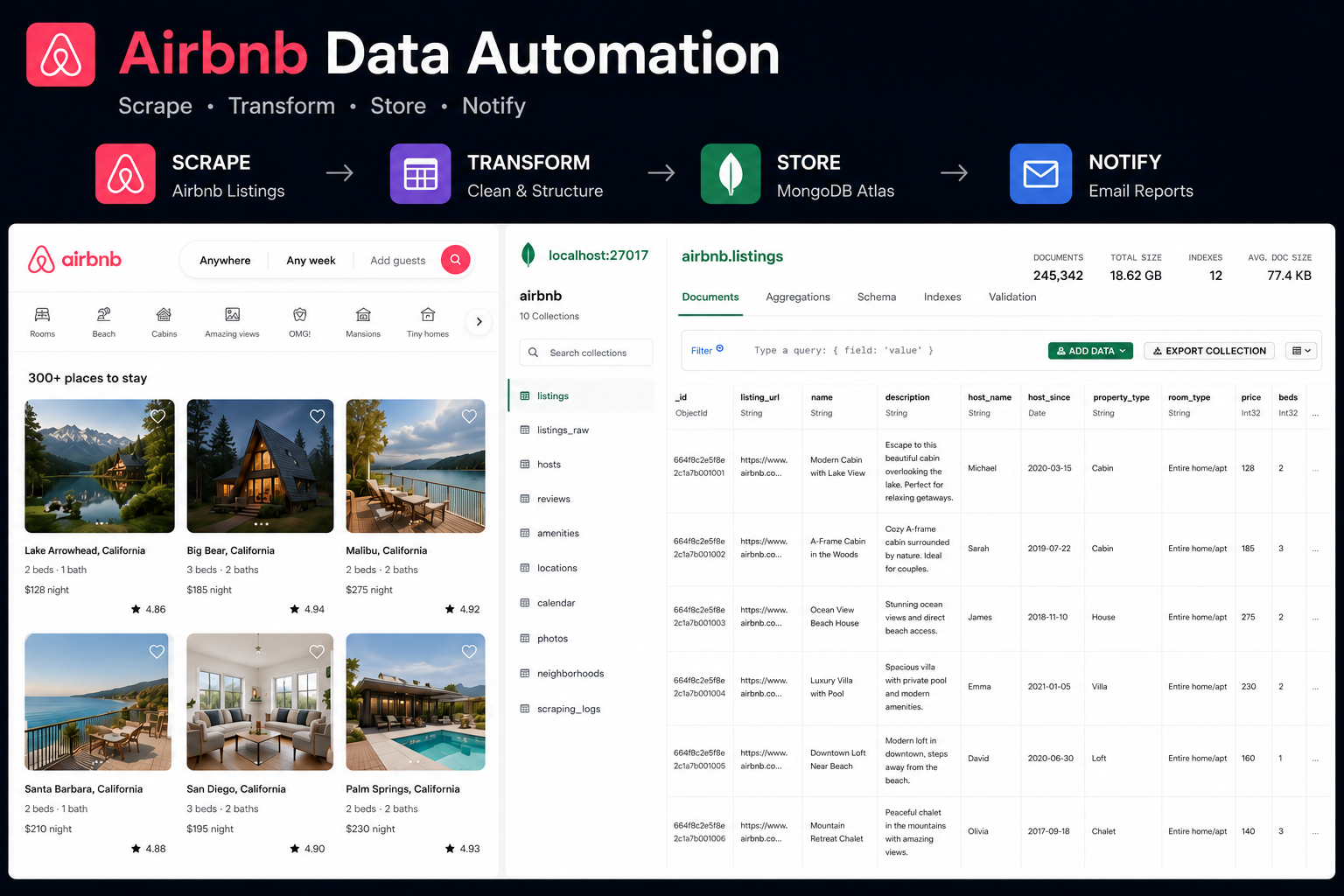
Task: Favorite the Palm Springs listing heart
Action: click(x=469, y=651)
